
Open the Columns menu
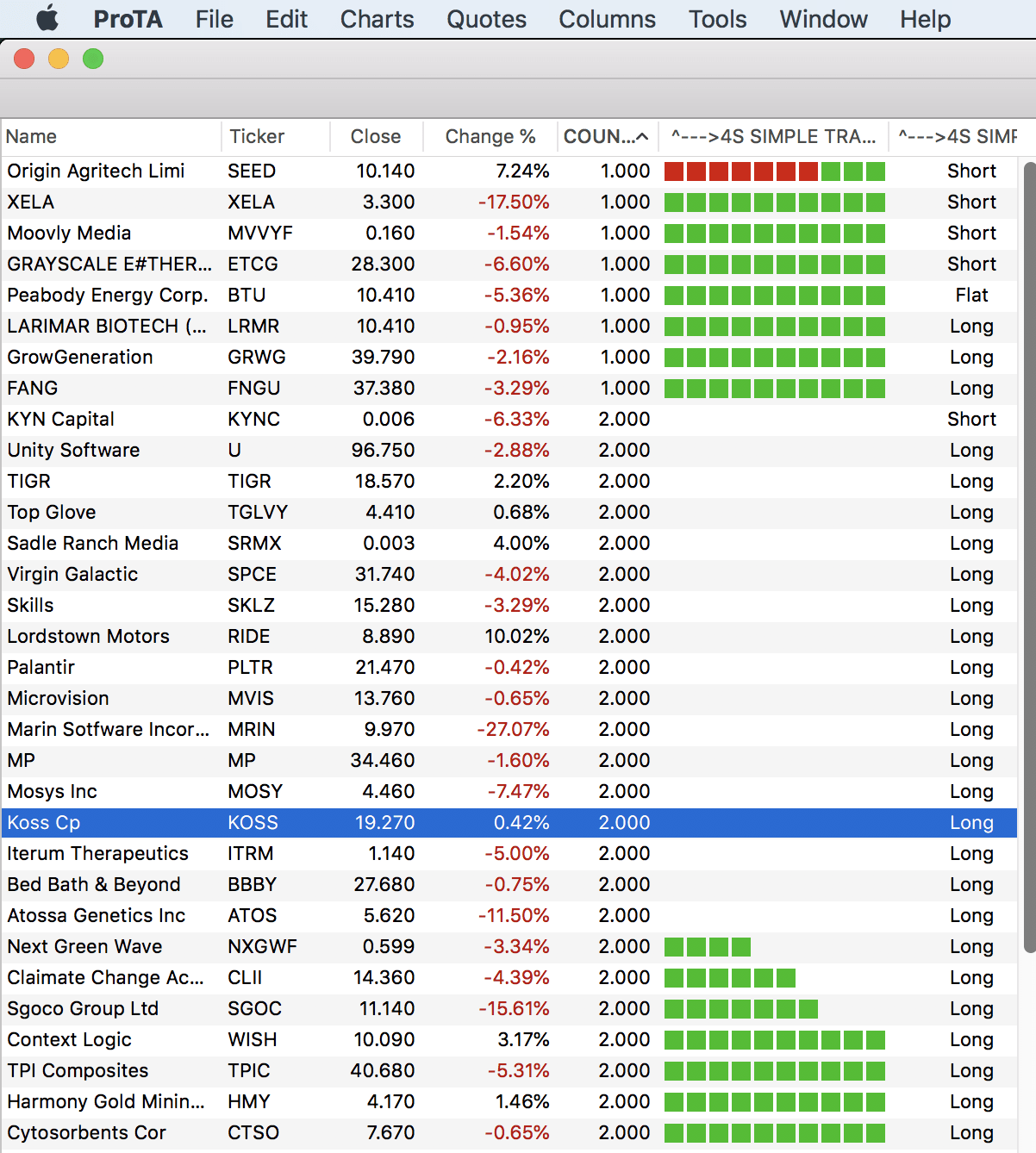pyautogui.click(x=607, y=19)
